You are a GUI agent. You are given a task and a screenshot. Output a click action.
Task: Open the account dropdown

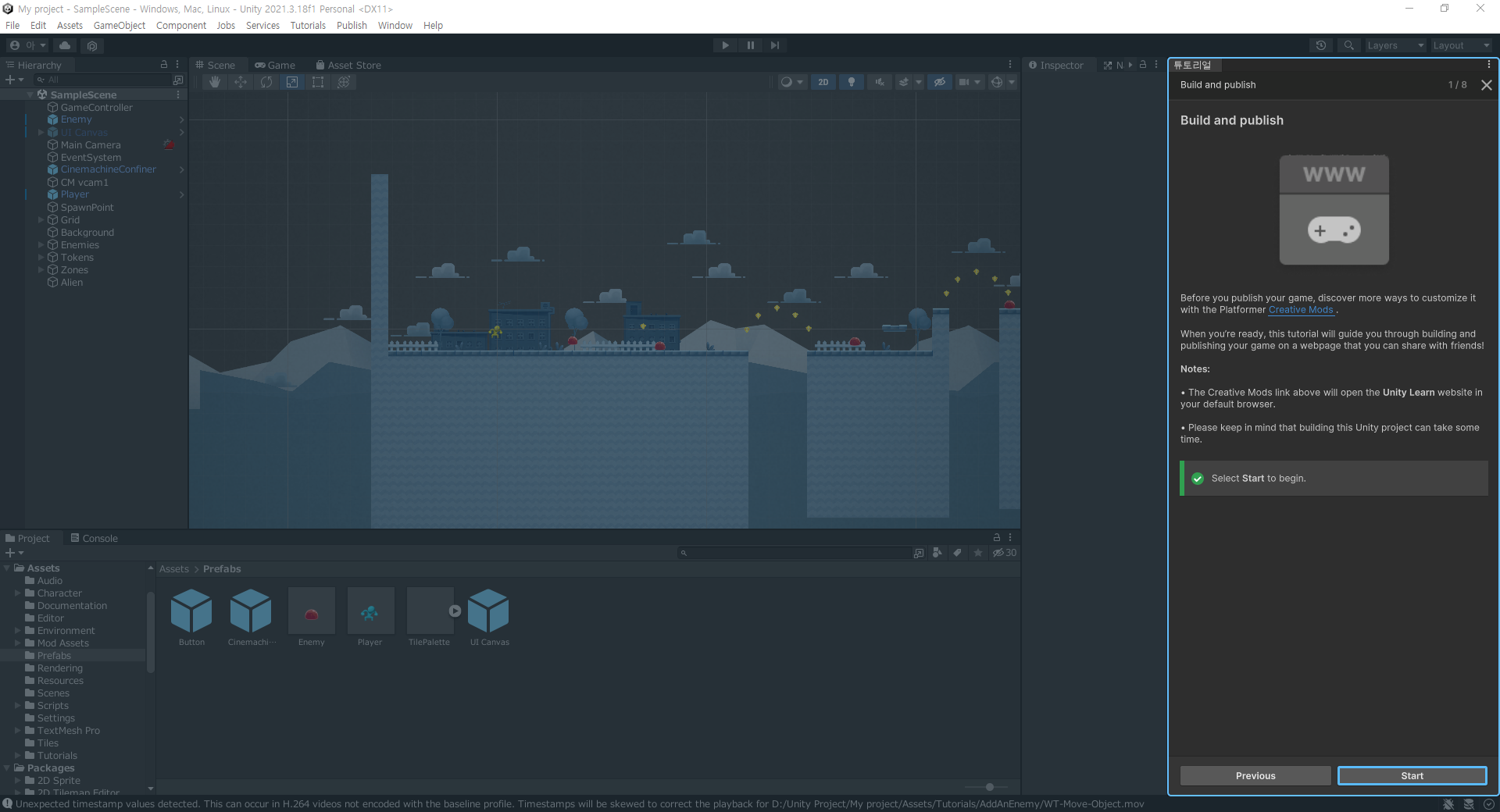(27, 45)
